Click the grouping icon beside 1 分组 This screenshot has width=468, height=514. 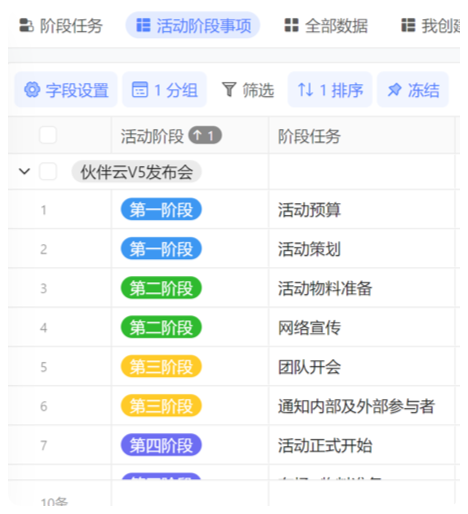click(140, 89)
